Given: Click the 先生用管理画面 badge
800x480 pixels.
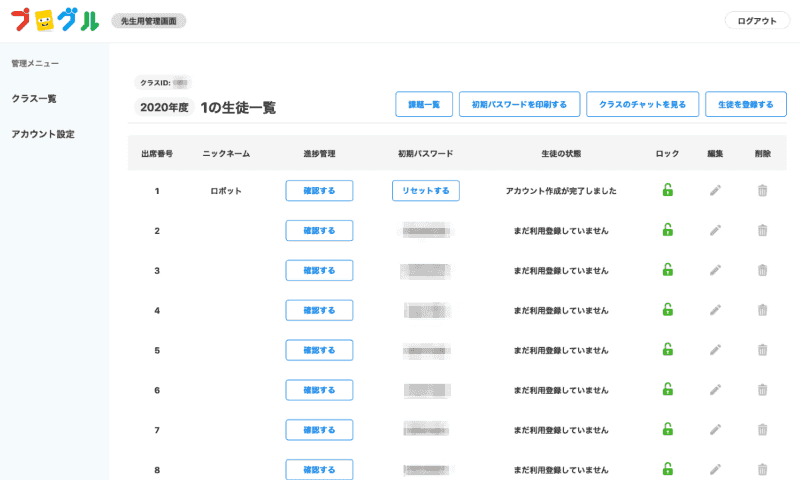Looking at the screenshot, I should coord(148,21).
